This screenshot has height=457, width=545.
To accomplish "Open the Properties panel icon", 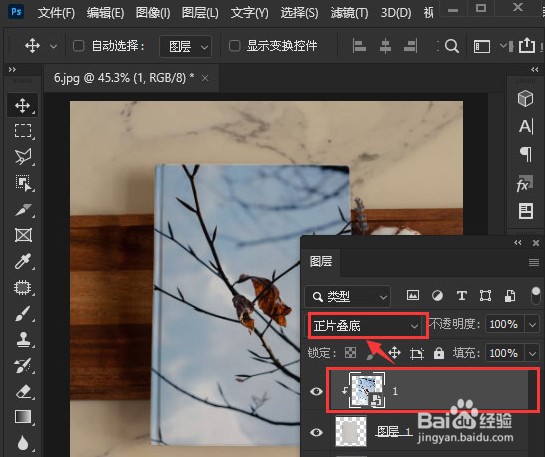I will coord(526,211).
